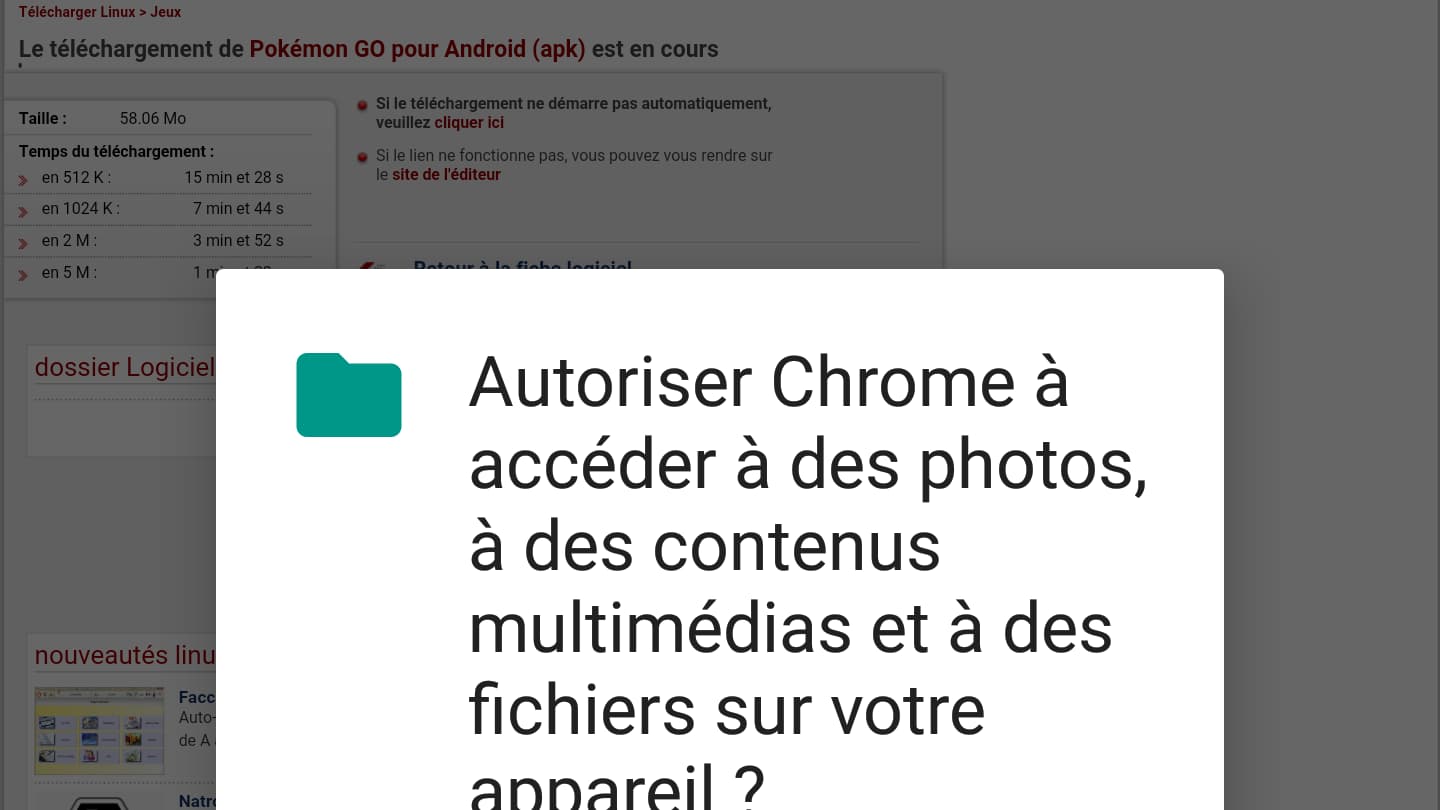1440x810 pixels.
Task: Open 'Pokémon GO pour Android (apk)' title link
Action: coord(417,49)
